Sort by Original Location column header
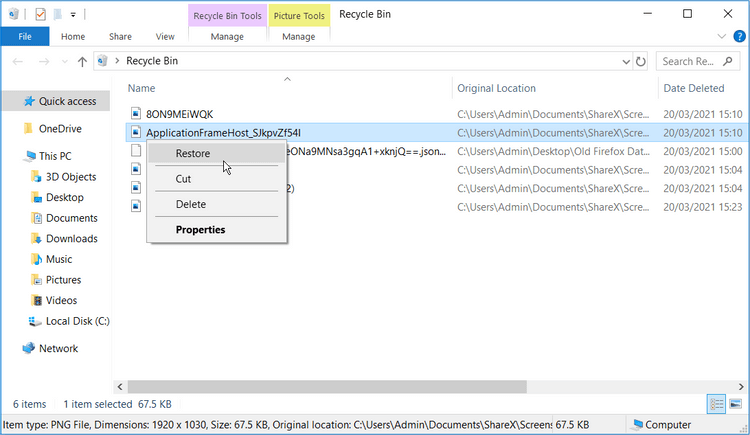 [496, 89]
